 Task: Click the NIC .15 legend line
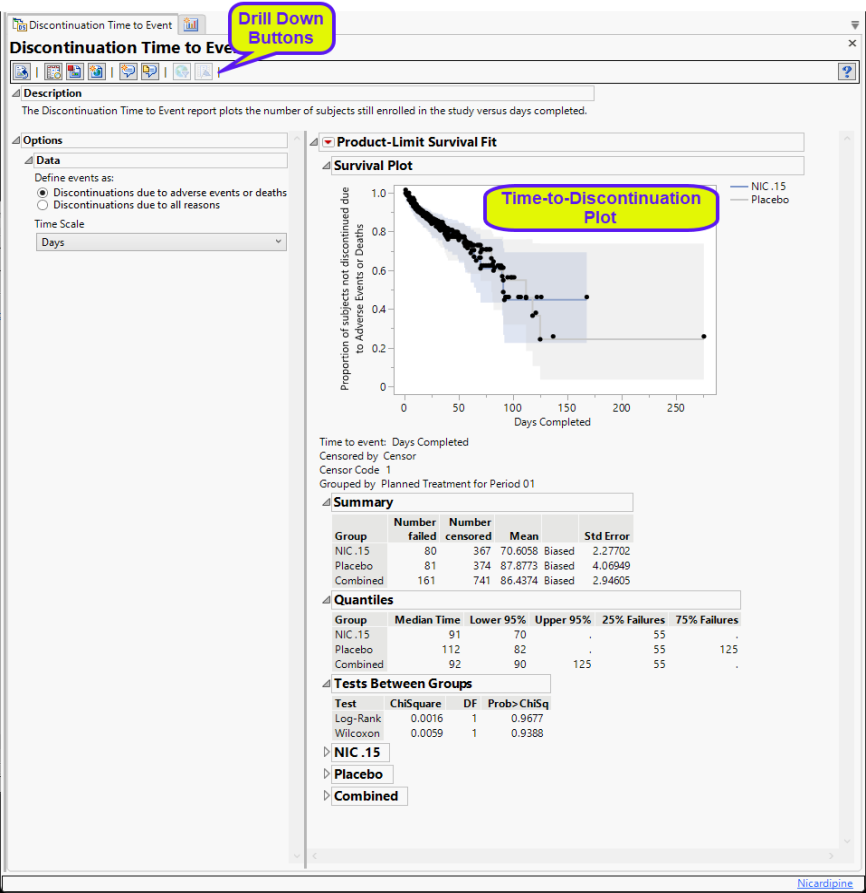(738, 187)
